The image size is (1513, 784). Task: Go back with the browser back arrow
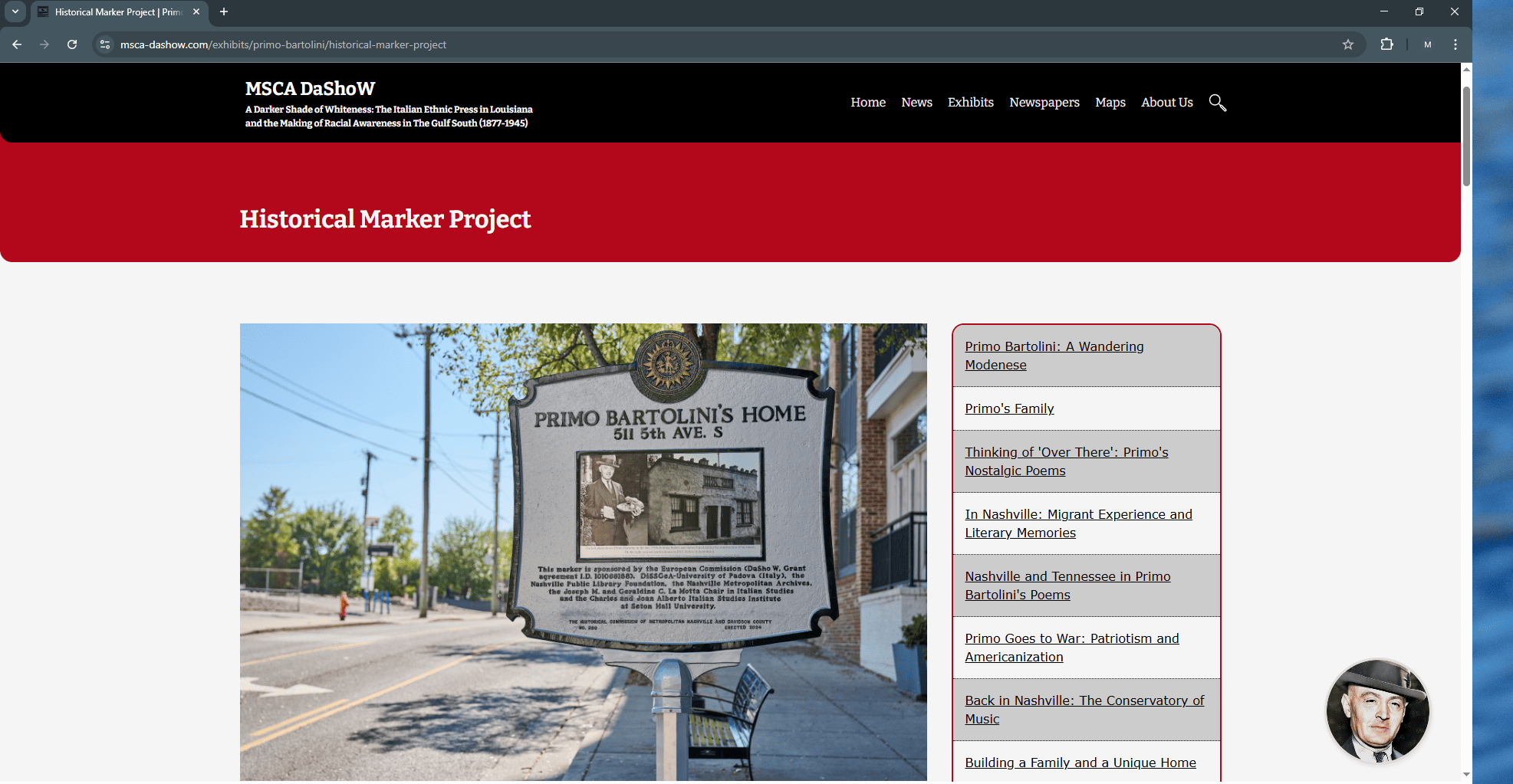[x=17, y=44]
